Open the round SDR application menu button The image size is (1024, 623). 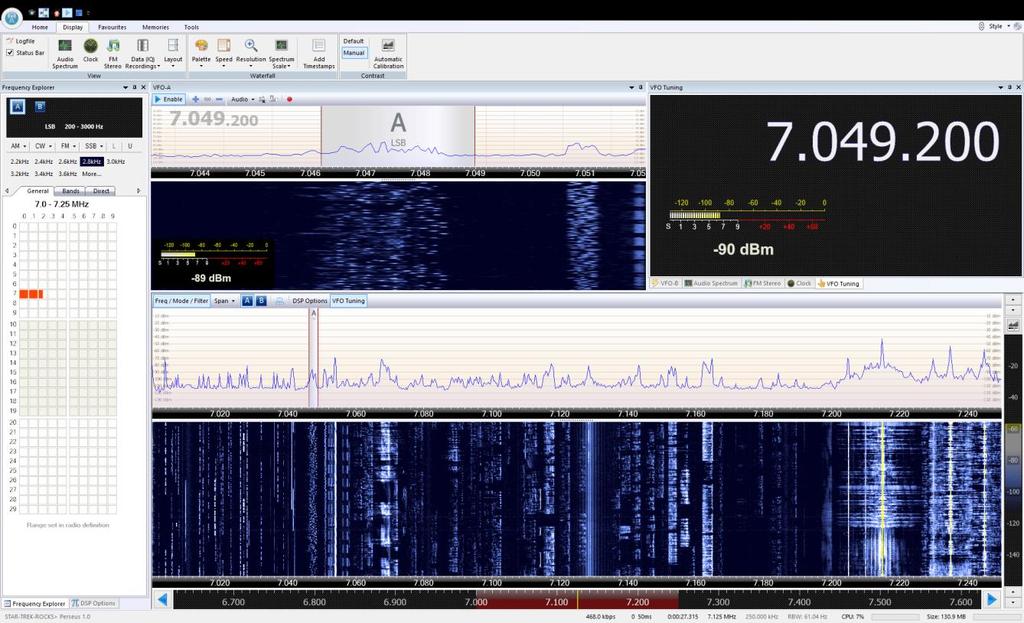pos(12,18)
